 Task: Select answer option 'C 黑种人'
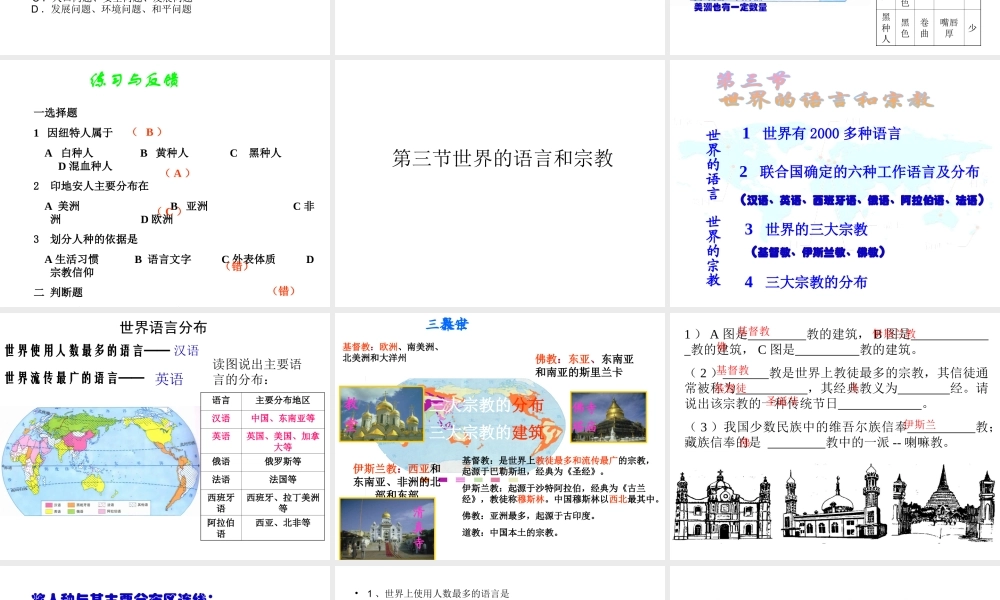click(255, 153)
